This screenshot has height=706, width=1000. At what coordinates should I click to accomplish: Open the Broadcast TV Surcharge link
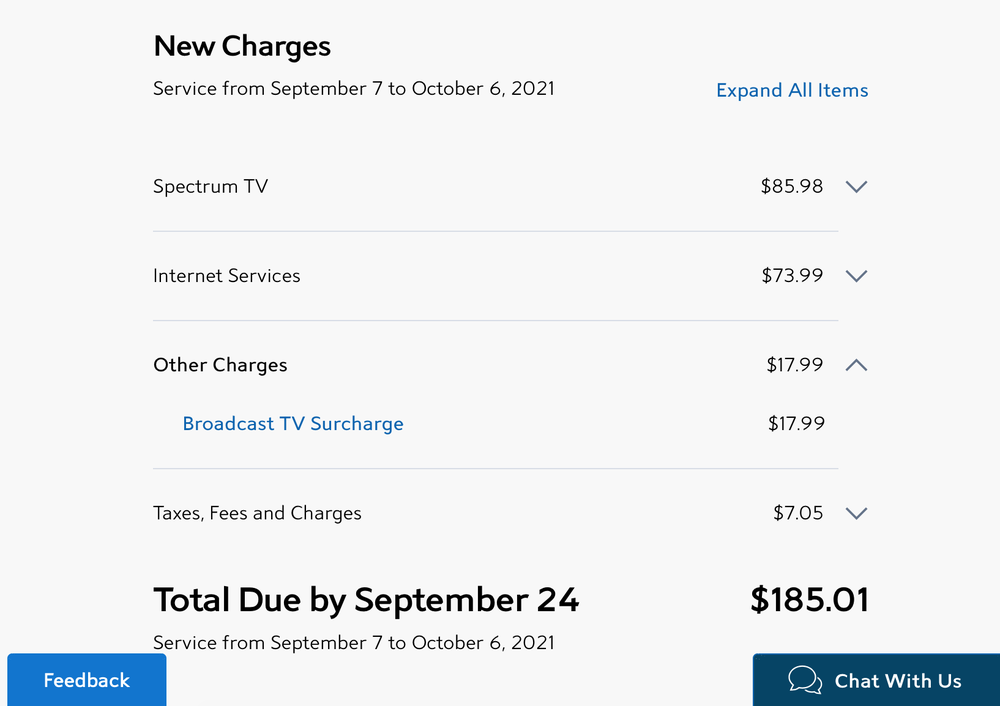(293, 424)
